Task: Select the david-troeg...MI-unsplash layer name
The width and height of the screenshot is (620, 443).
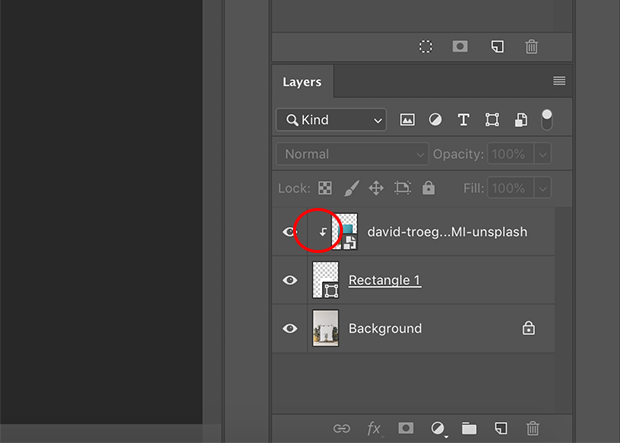Action: 447,232
